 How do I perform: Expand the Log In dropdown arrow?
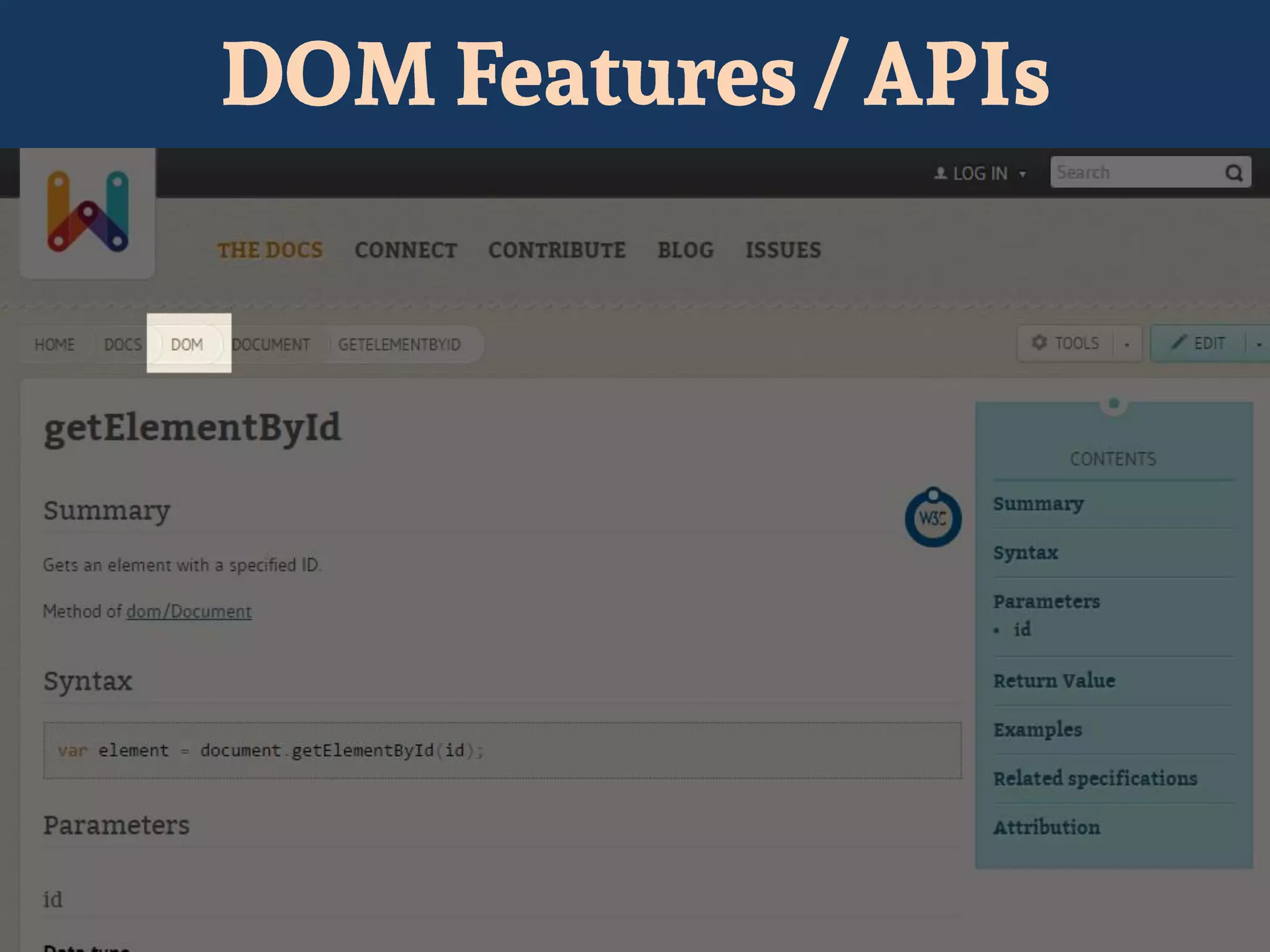(x=1023, y=175)
